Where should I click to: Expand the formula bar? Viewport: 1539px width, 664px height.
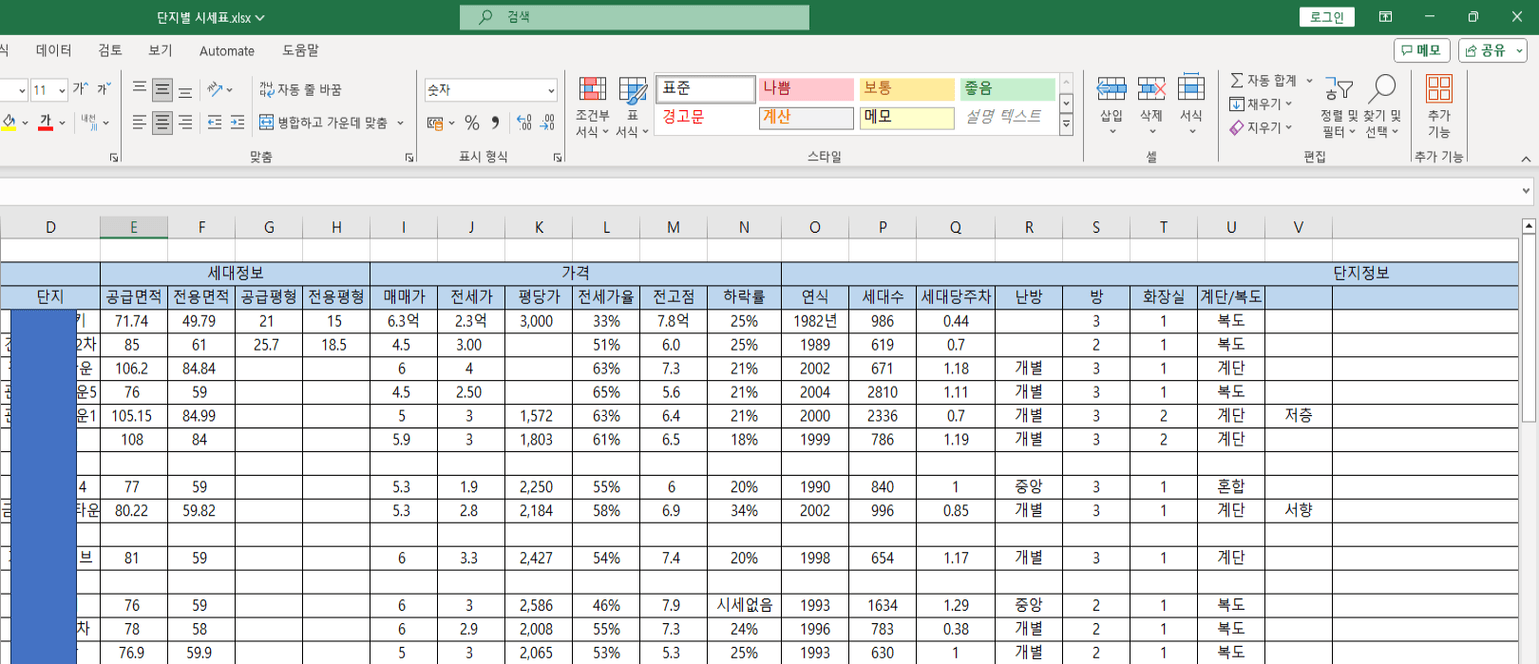point(1525,190)
